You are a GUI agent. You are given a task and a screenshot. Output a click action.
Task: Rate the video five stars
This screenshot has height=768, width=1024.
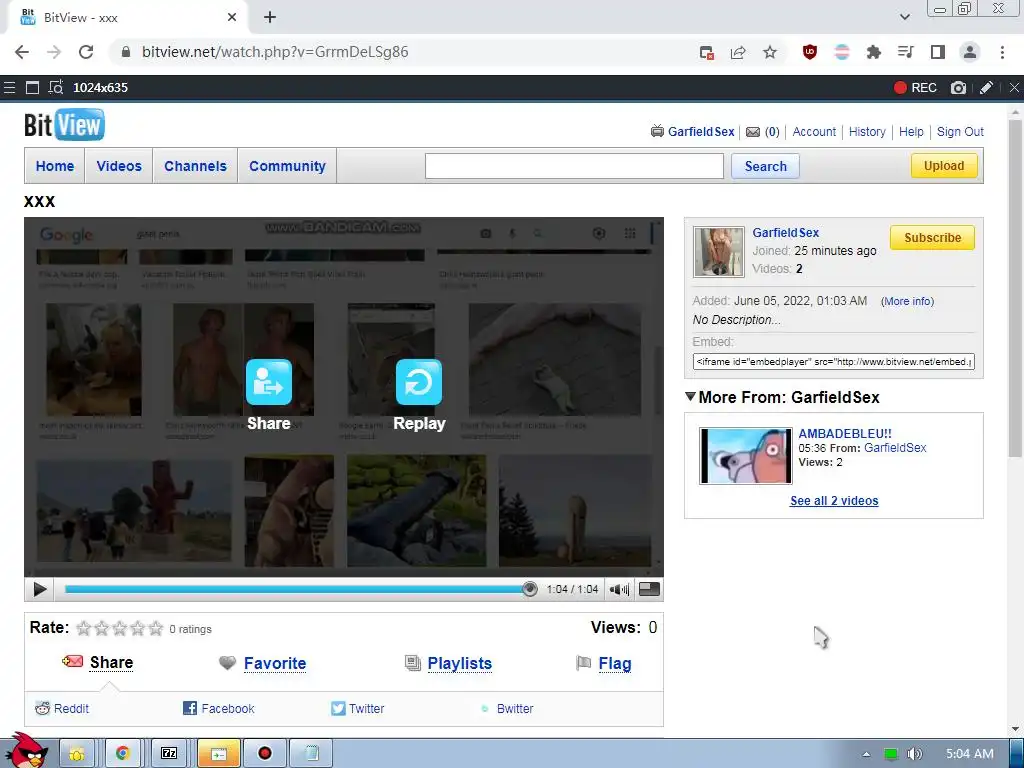(x=155, y=628)
